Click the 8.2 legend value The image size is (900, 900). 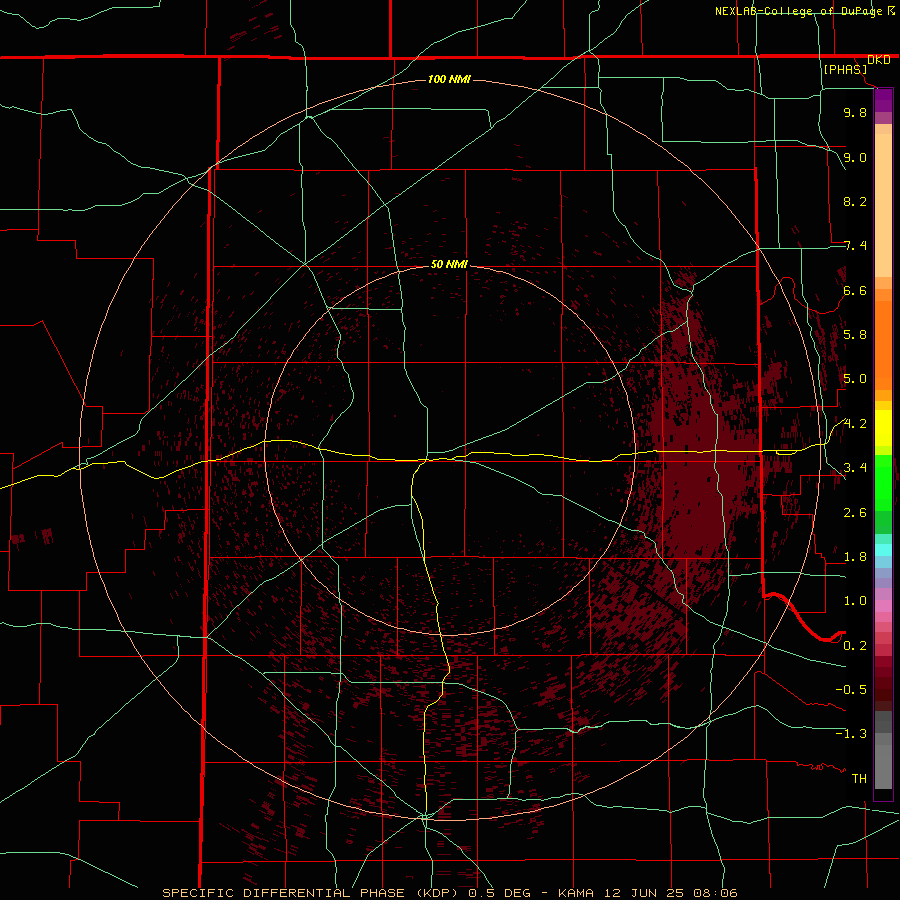pos(855,201)
